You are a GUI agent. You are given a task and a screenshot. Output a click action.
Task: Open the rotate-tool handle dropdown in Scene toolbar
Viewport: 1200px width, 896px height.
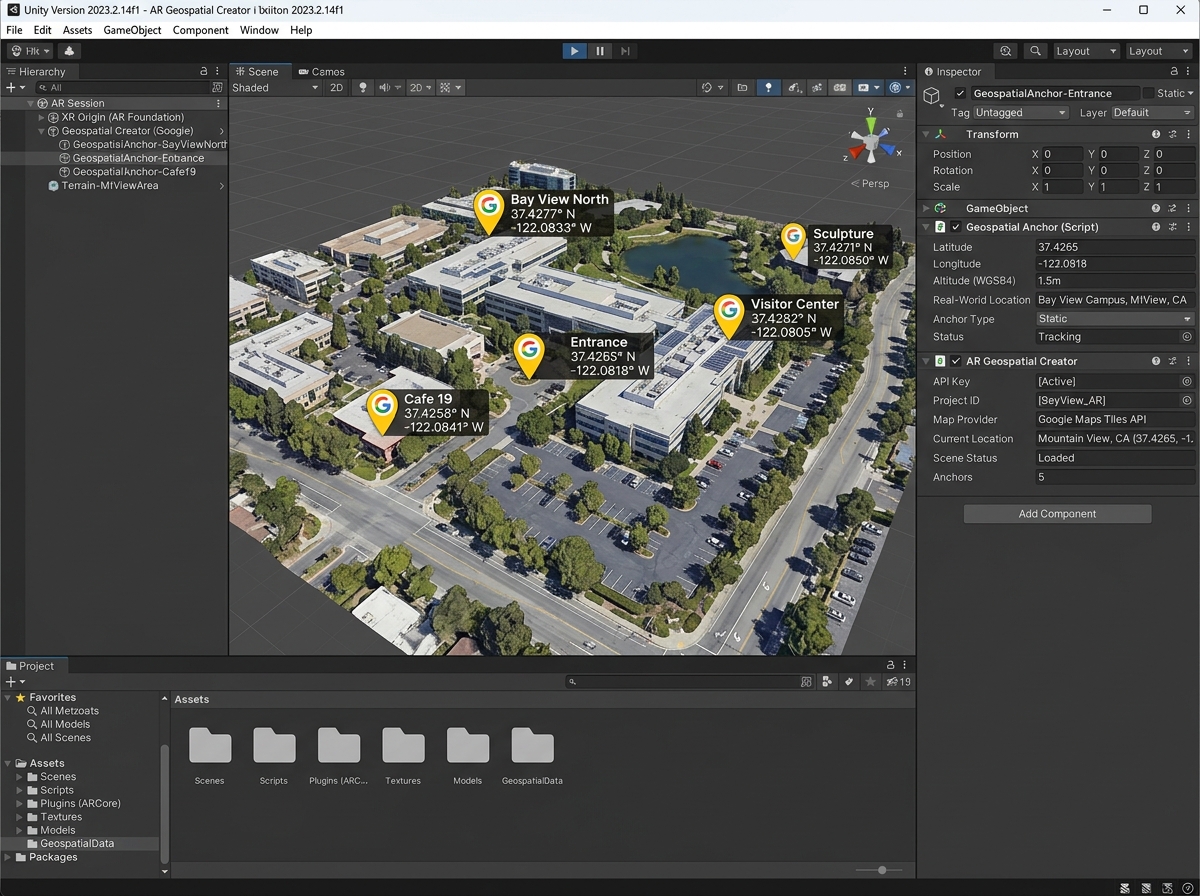(712, 88)
